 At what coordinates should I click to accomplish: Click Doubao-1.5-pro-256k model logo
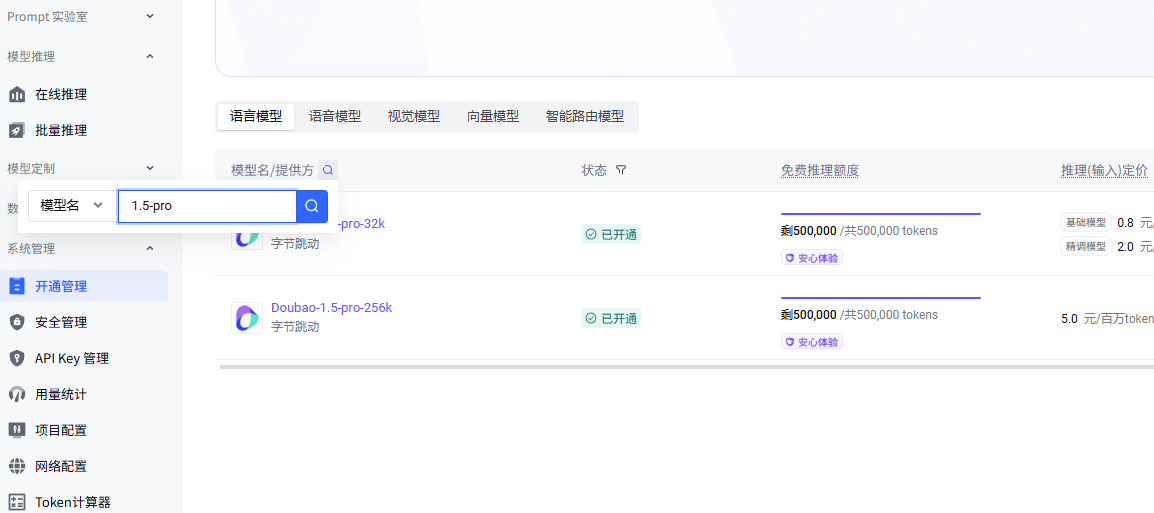pos(247,318)
